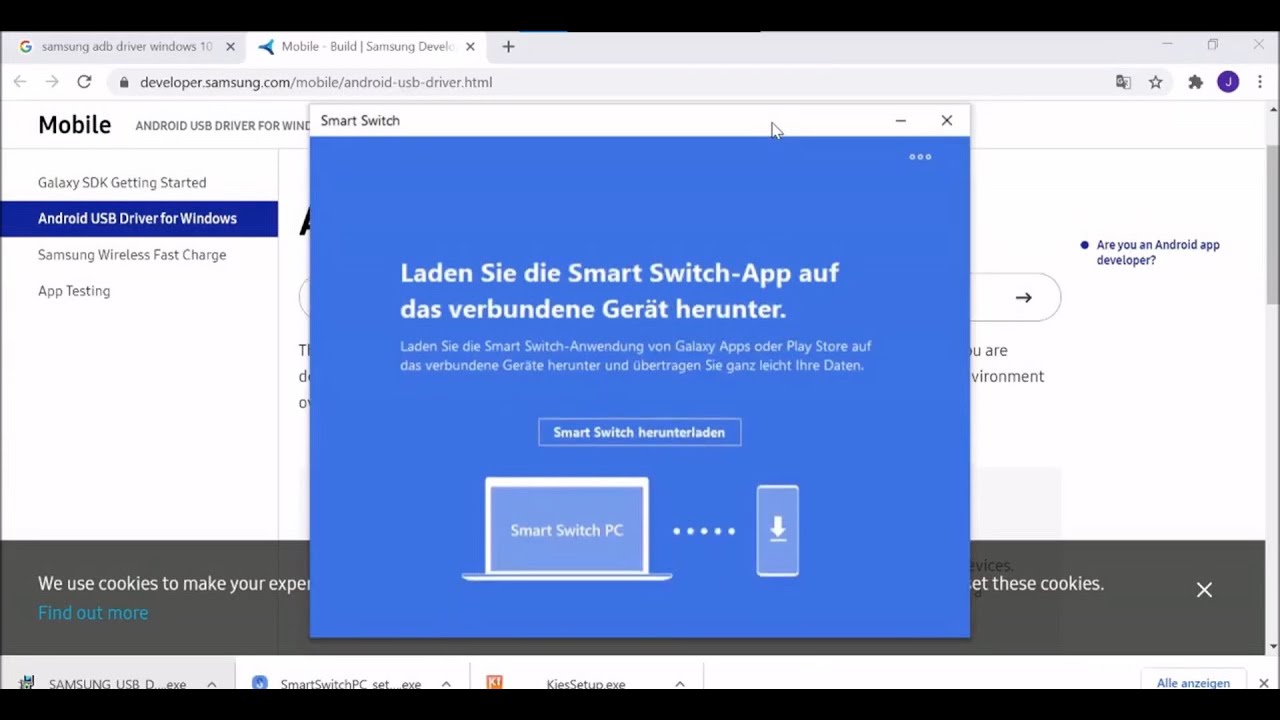Click the phone download arrow illustration

(778, 530)
